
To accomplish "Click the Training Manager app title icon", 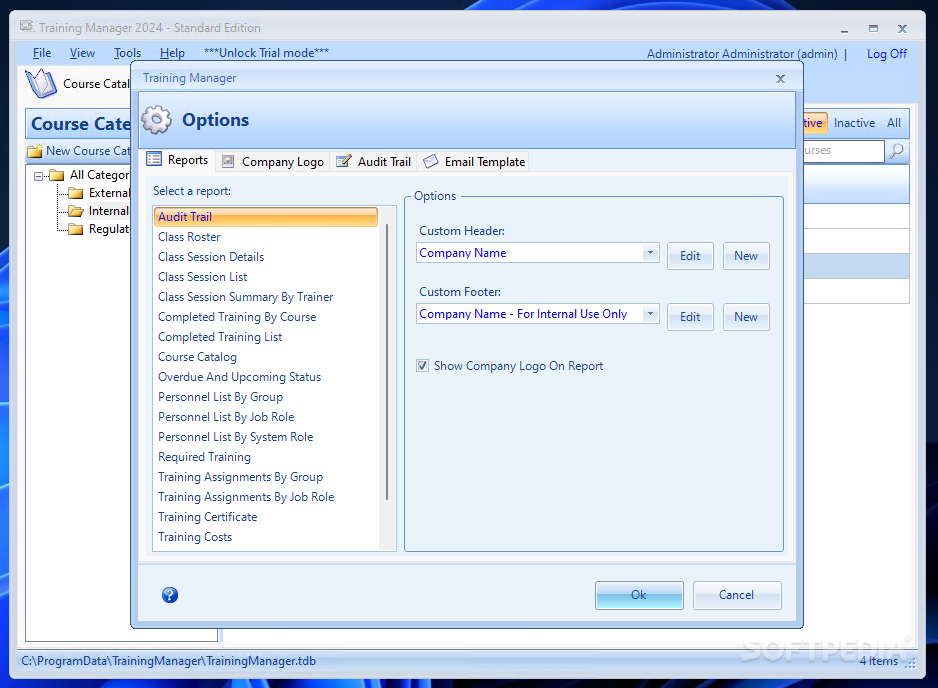I will (26, 26).
